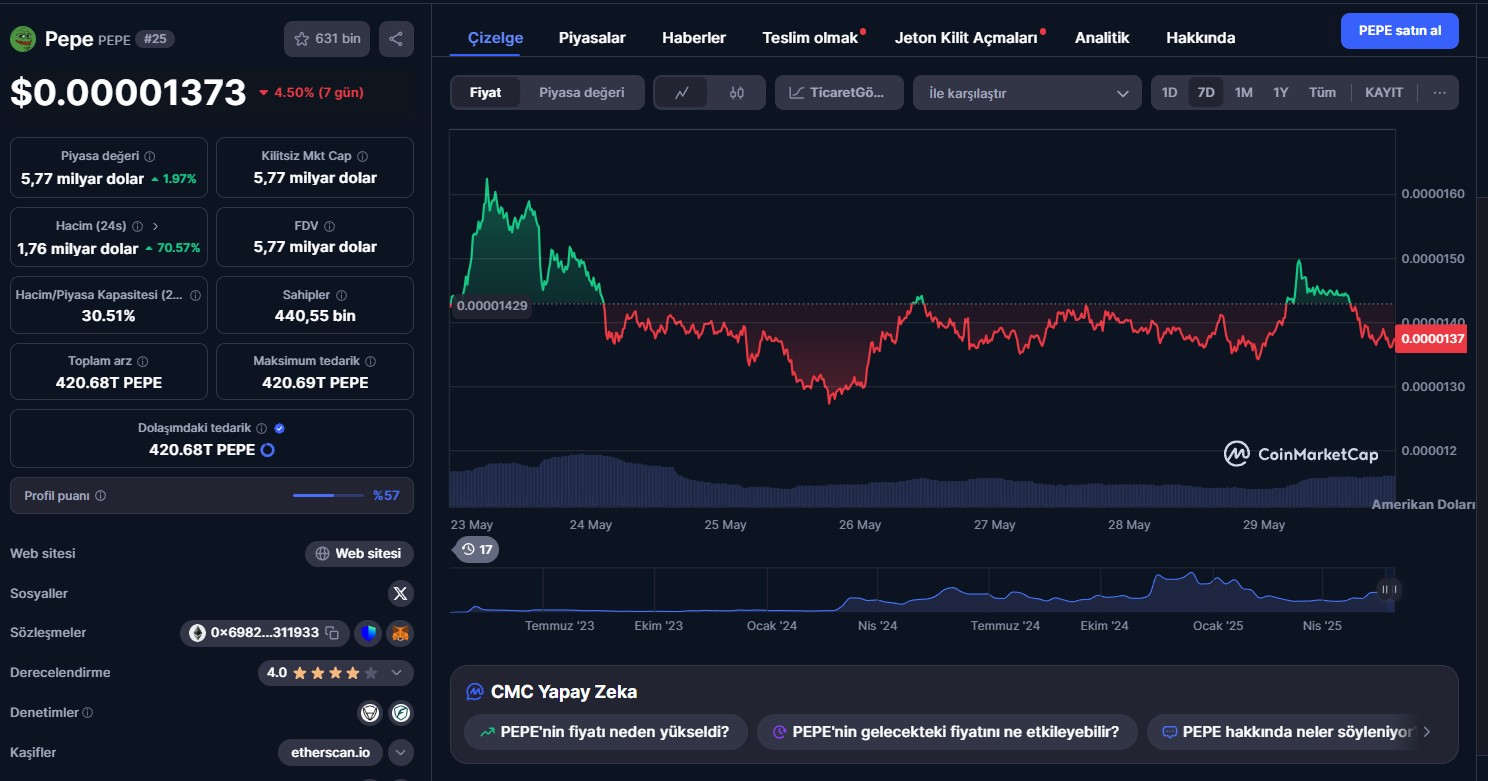
Task: Click the info icon beside Maksimum tedarik
Action: point(371,362)
